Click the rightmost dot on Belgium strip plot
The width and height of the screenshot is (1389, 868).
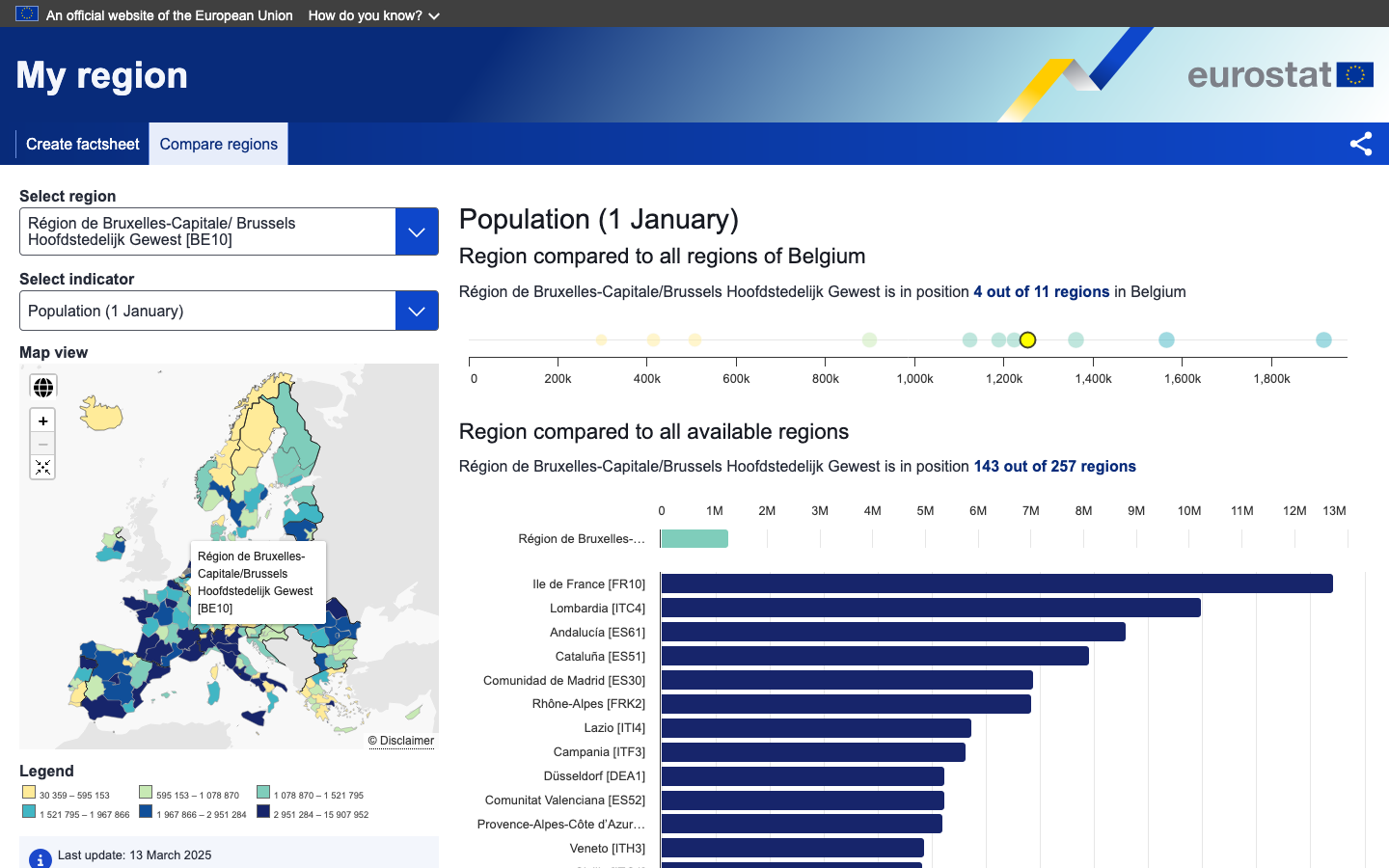pyautogui.click(x=1323, y=339)
